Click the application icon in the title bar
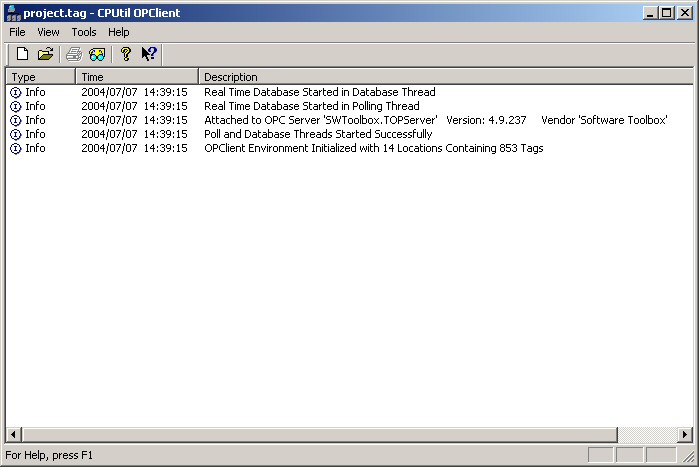 coord(12,13)
